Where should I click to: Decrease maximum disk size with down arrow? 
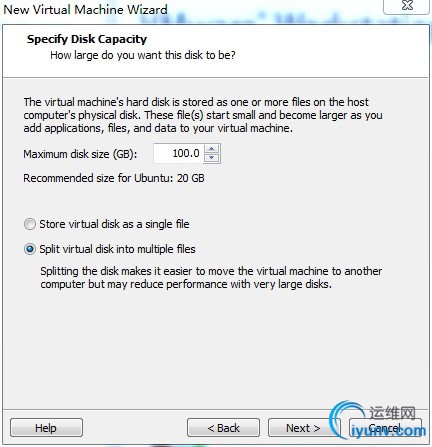[212, 158]
